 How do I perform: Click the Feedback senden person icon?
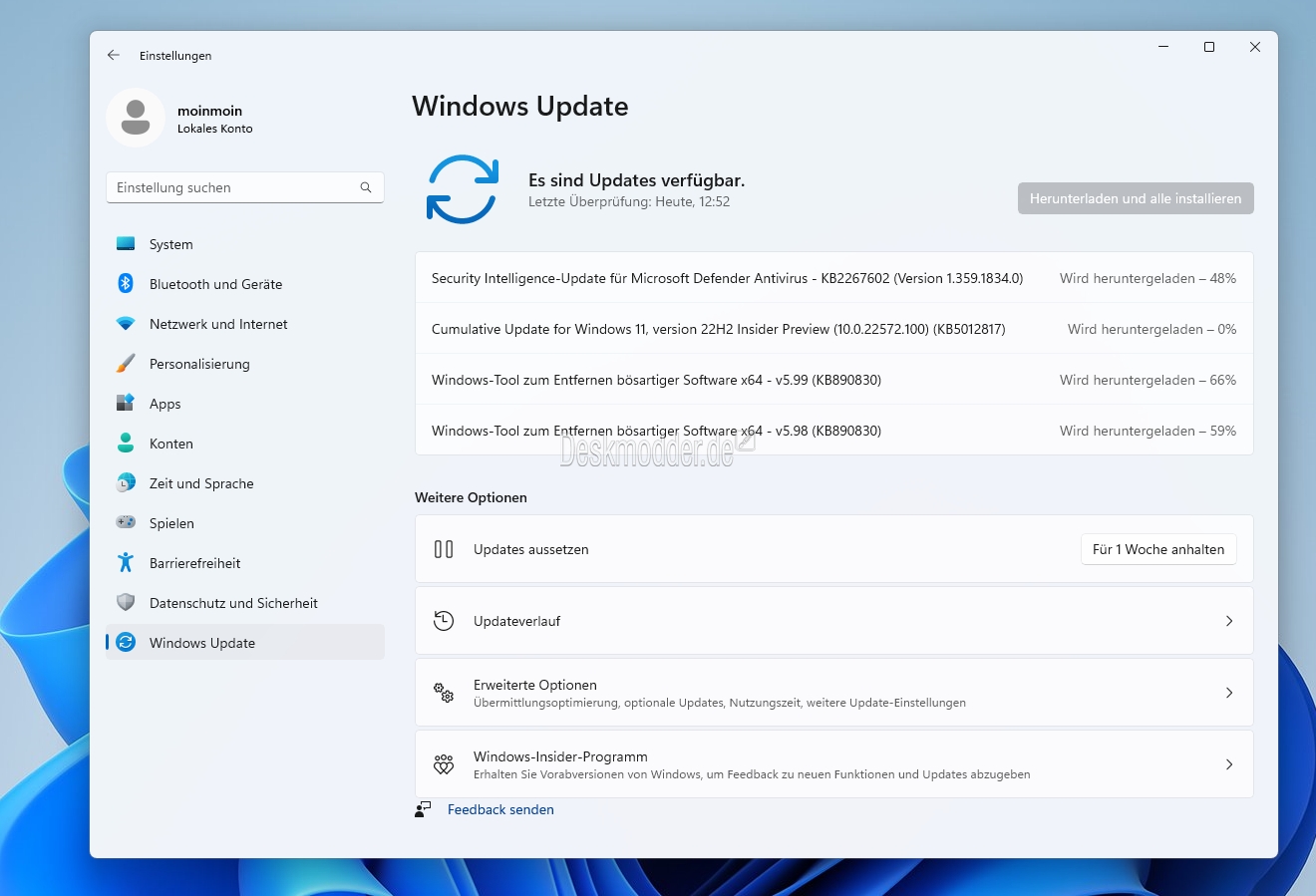click(423, 809)
